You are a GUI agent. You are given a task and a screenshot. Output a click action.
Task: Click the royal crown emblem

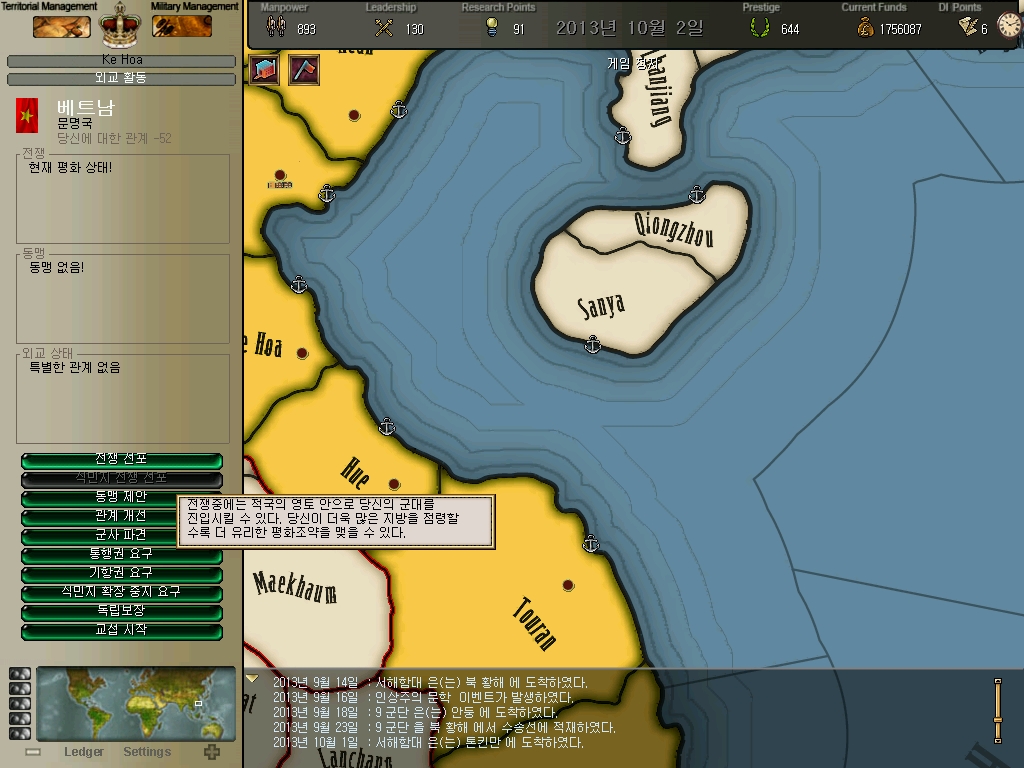[120, 25]
